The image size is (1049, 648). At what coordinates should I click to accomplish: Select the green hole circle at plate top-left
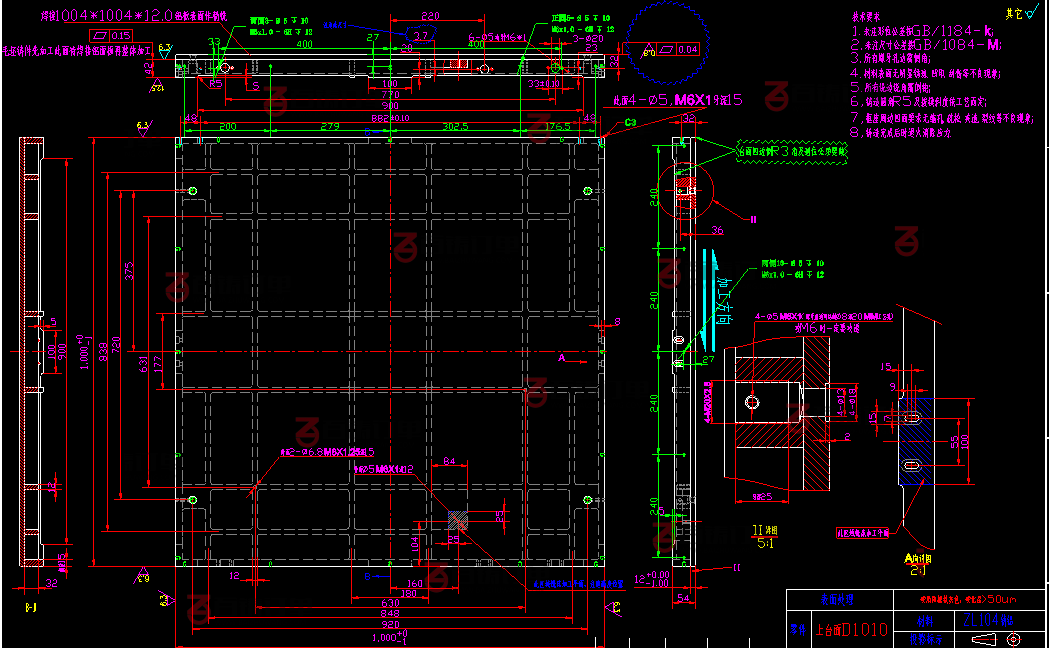[x=193, y=190]
